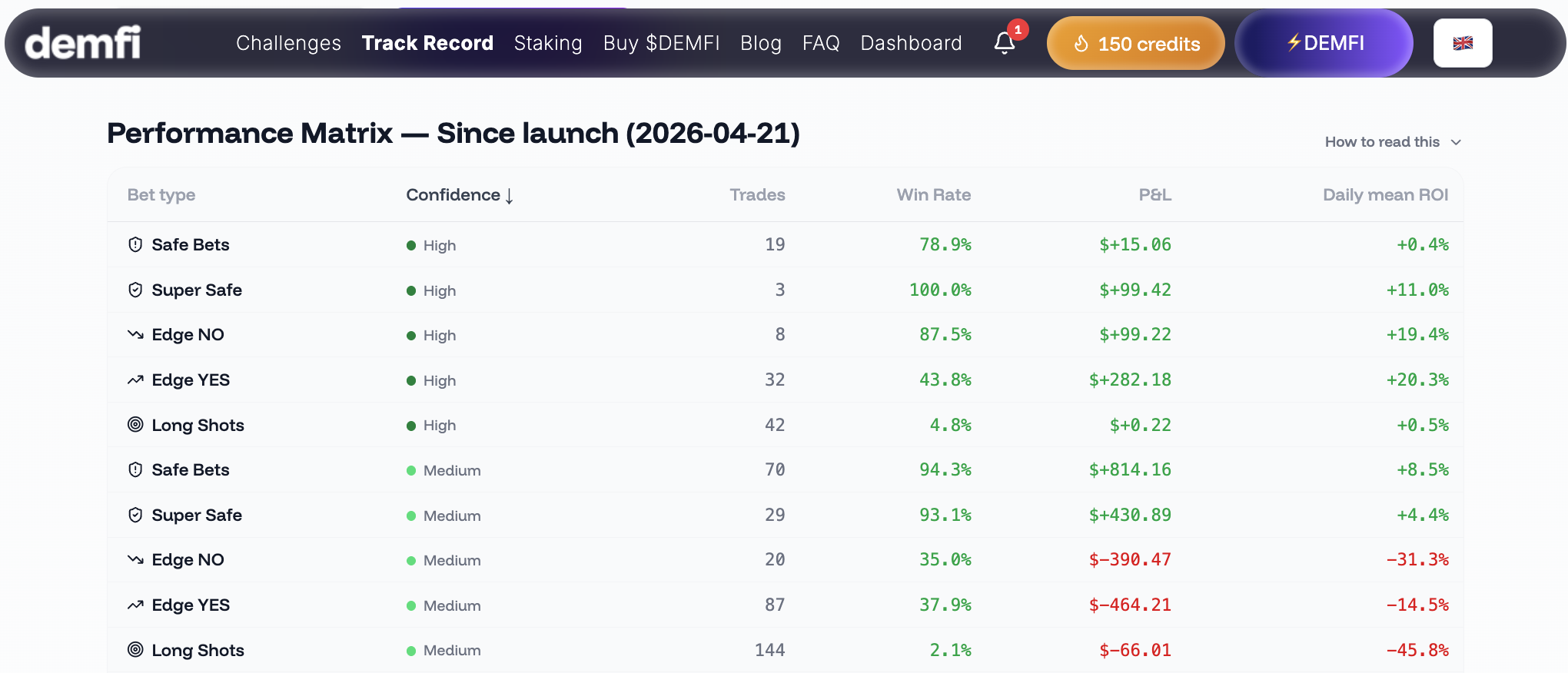Click the demfi logo

tap(83, 43)
